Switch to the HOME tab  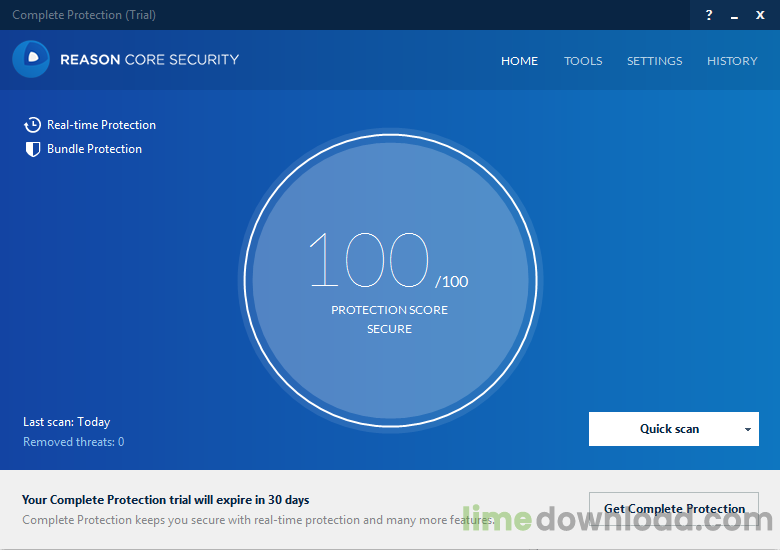519,61
